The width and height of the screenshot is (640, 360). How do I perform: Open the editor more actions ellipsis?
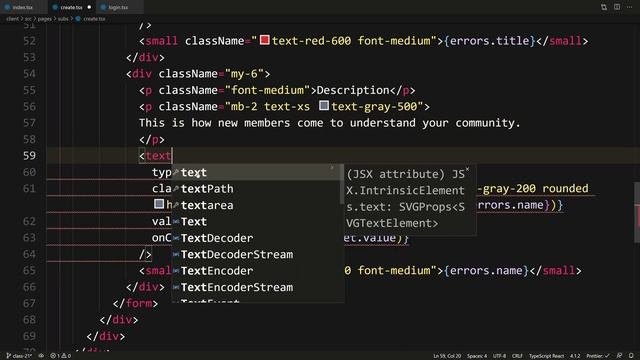coord(629,7)
